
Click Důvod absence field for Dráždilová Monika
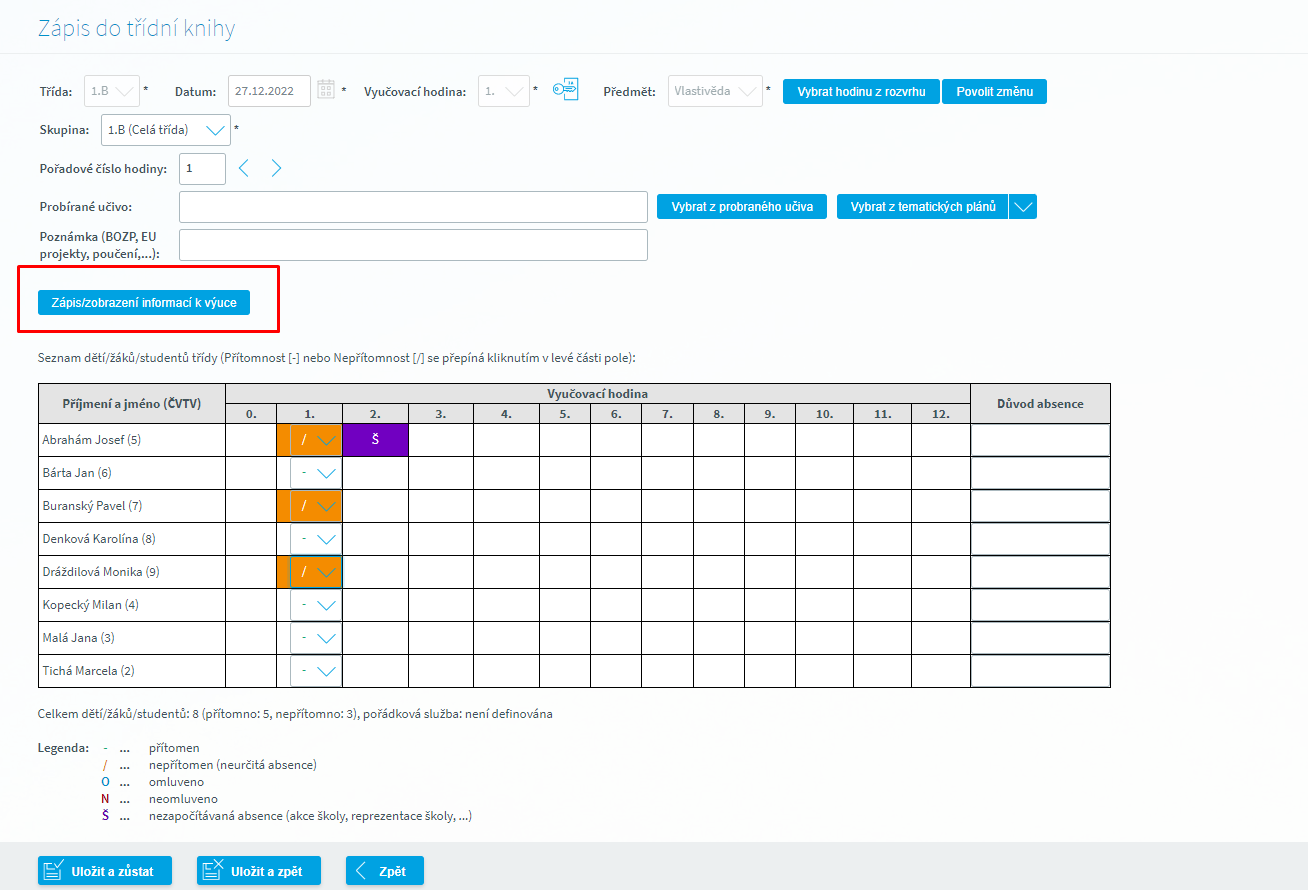click(x=1040, y=572)
